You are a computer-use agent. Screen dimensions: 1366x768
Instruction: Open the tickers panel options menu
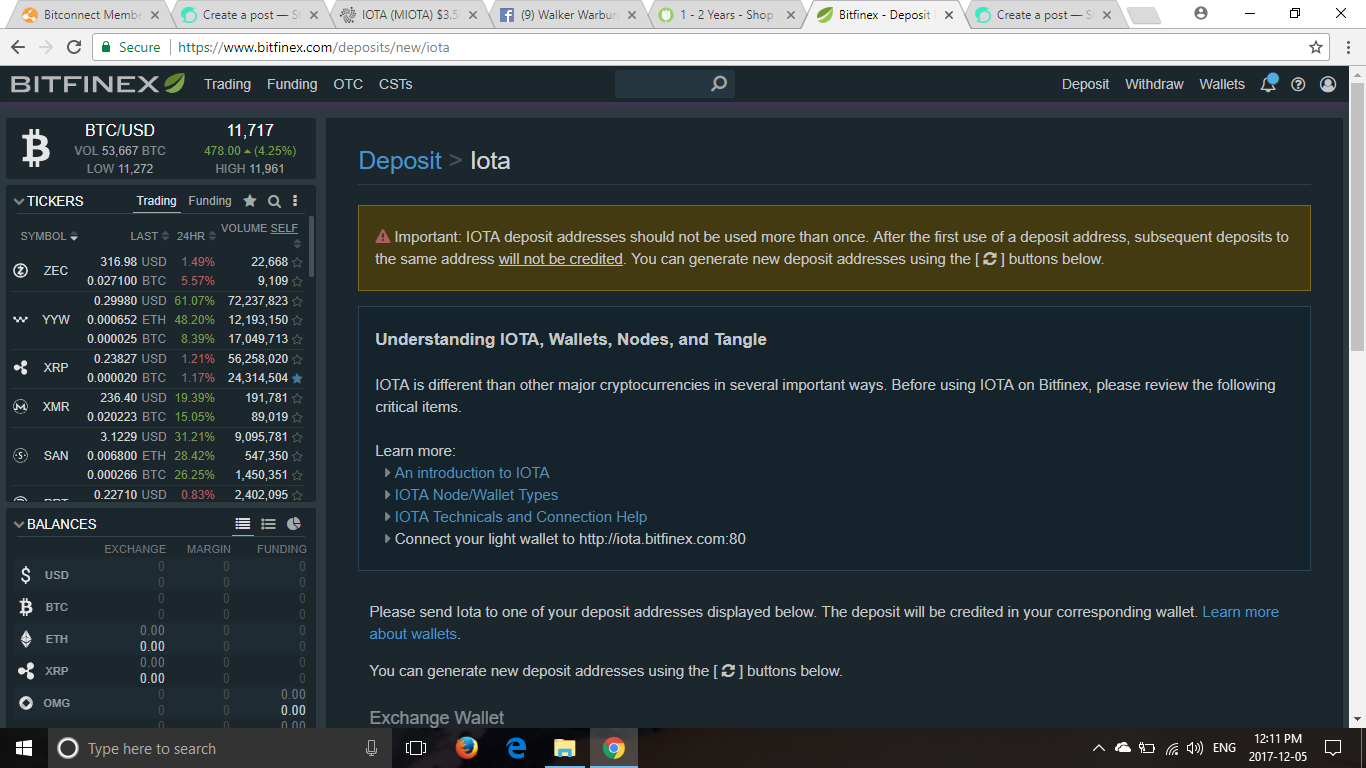pos(295,201)
